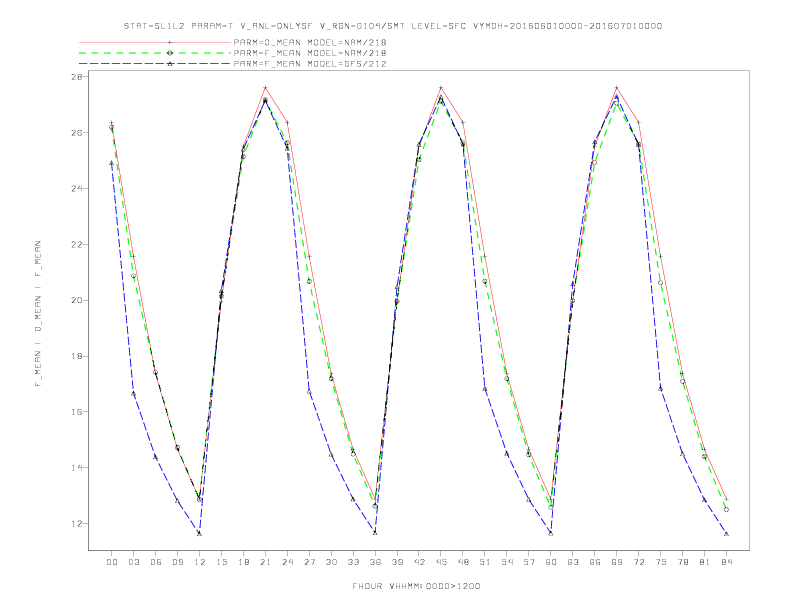Click the blue GFS triangle point at hour 00

pos(112,163)
